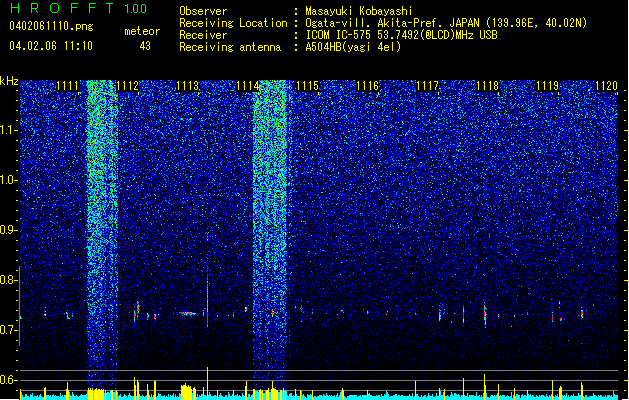Click the meteor count value 43

[145, 46]
